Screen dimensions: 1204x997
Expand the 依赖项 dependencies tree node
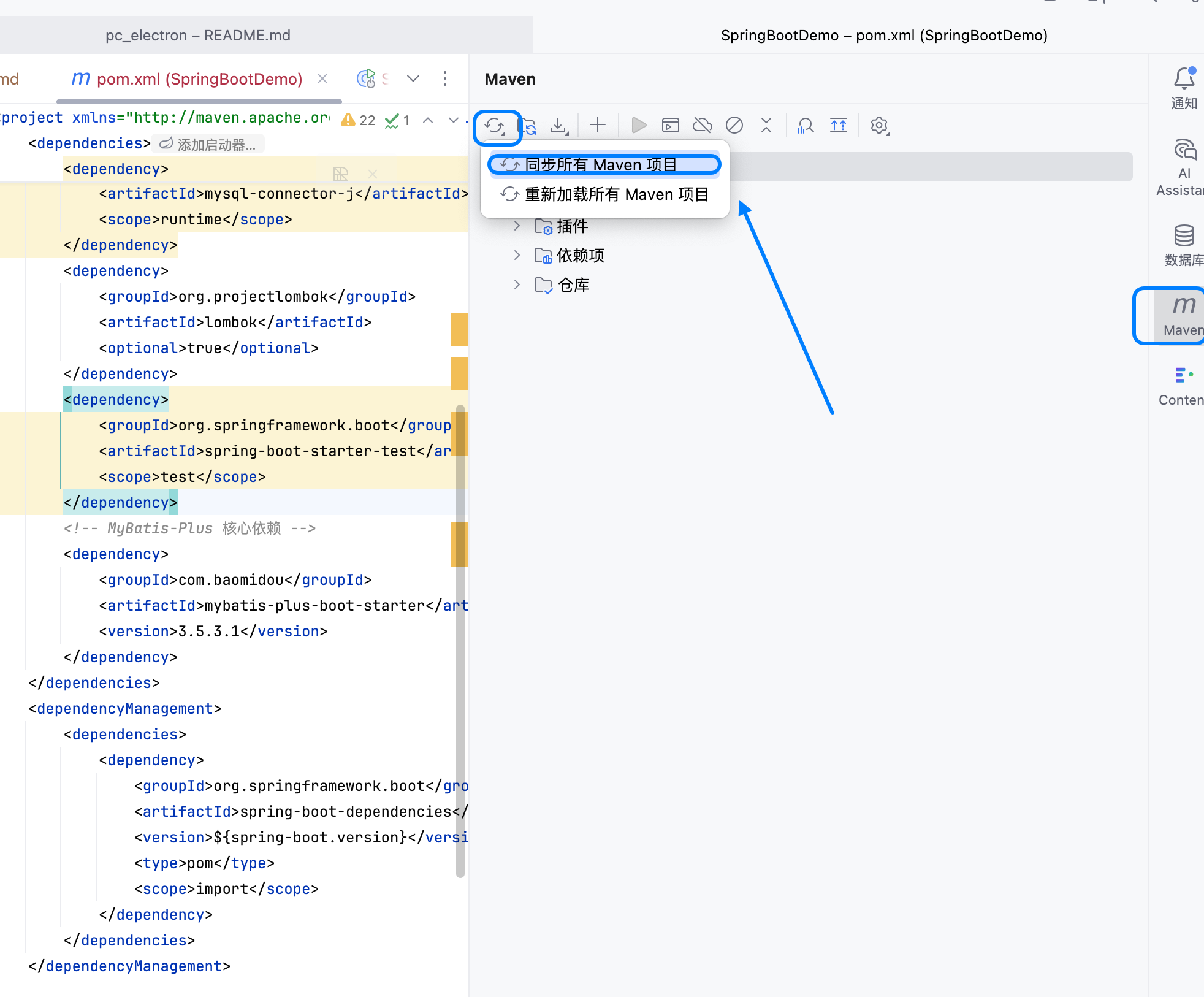coord(517,255)
